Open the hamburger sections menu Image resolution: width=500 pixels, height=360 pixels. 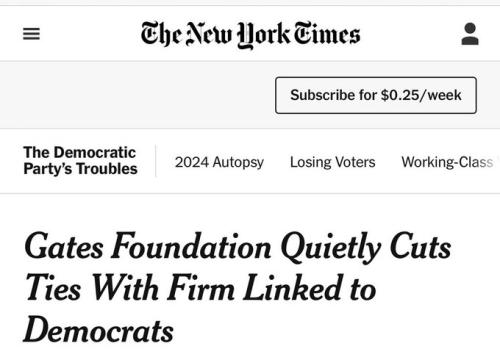click(31, 34)
